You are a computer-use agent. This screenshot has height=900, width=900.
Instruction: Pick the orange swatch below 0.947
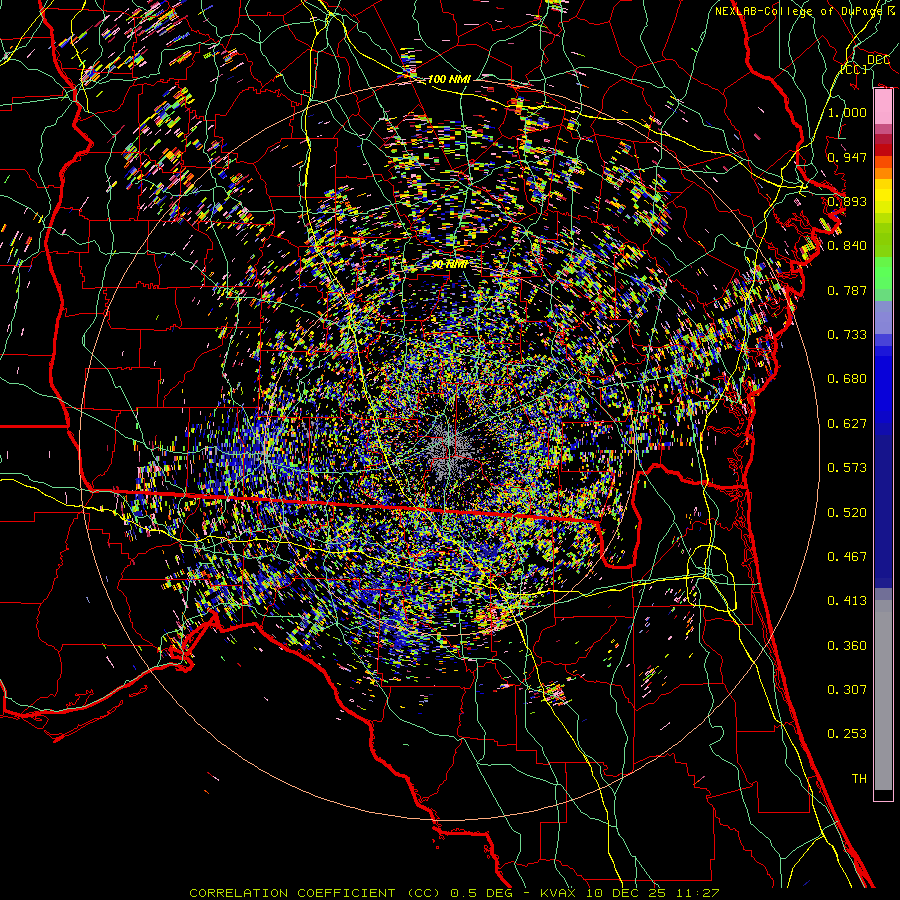pos(883,173)
